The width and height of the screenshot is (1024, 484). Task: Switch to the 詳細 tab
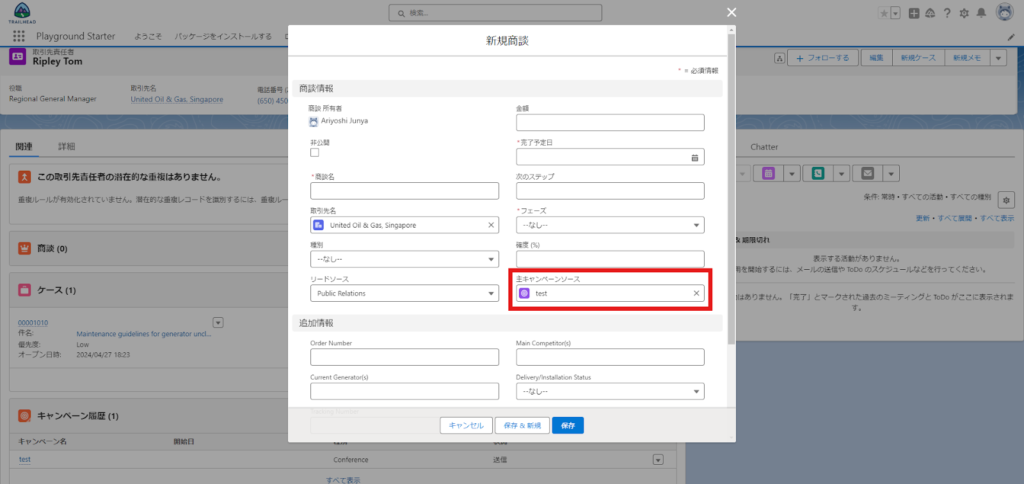click(x=66, y=146)
